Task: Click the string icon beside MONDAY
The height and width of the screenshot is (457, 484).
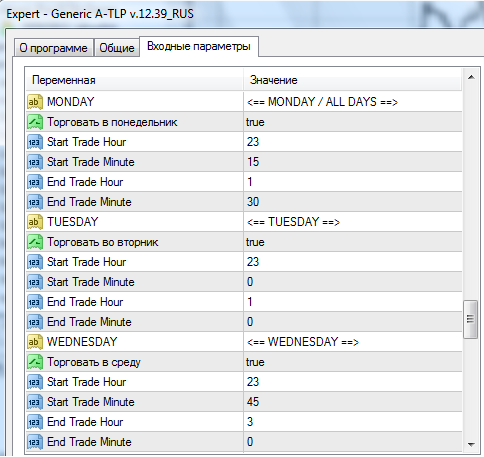Action: (35, 102)
